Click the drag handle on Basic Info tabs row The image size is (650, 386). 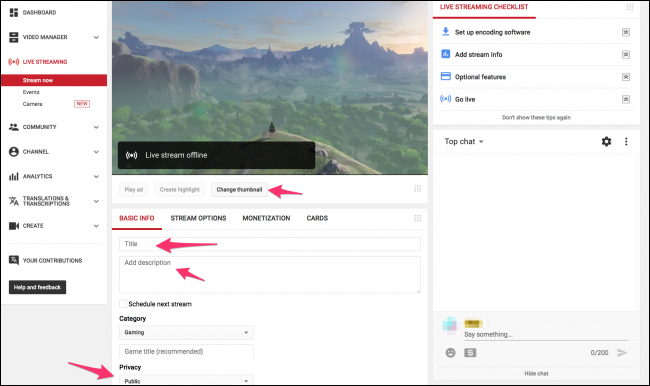417,218
